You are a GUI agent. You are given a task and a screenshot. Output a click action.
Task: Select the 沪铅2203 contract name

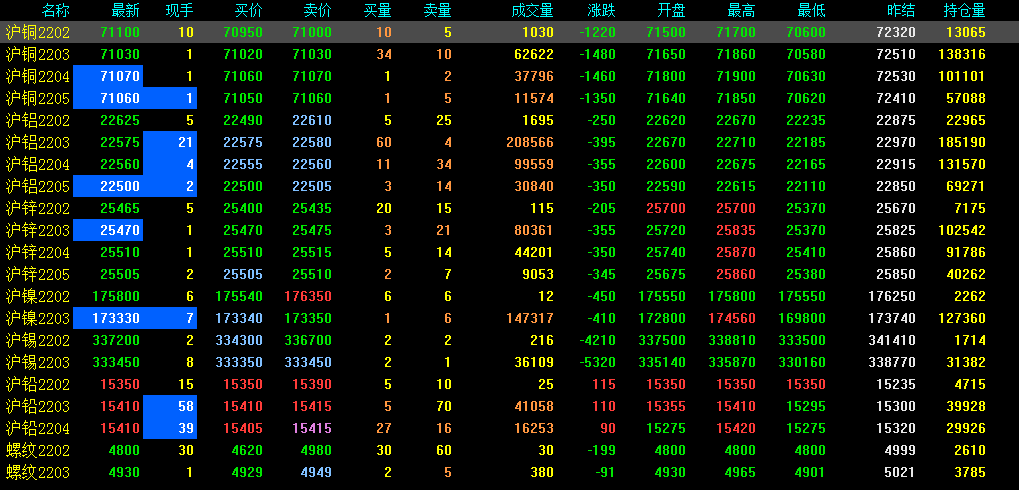[x=37, y=406]
